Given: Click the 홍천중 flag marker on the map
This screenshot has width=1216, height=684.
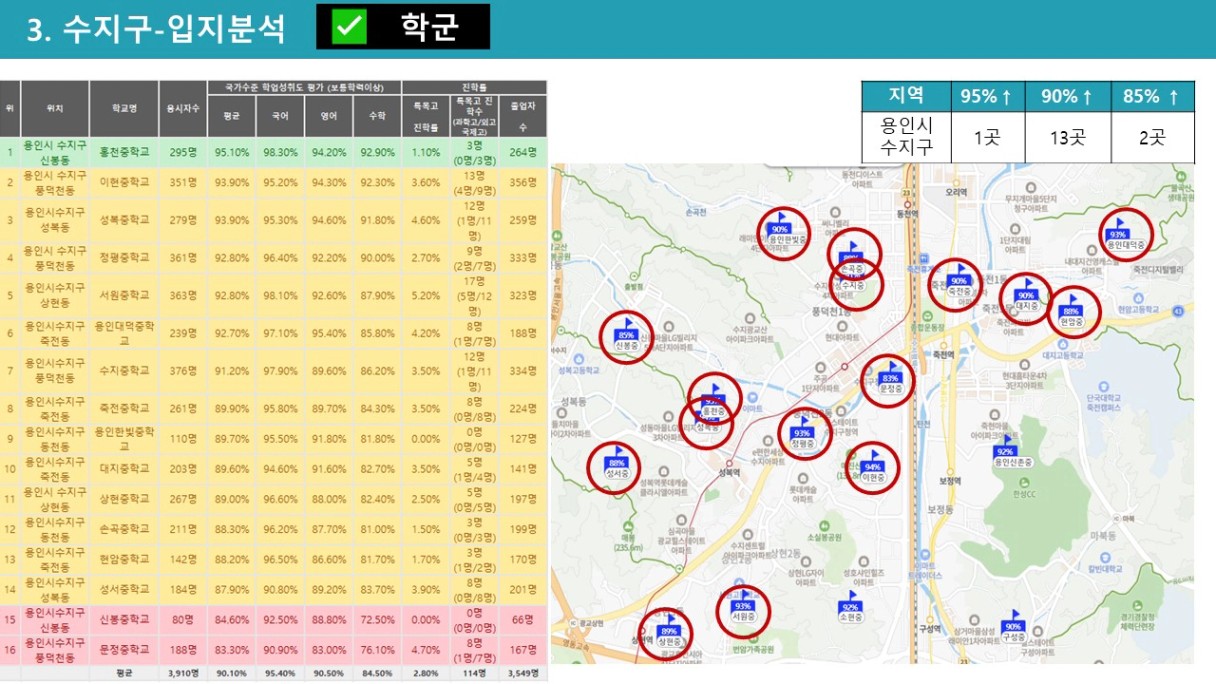Looking at the screenshot, I should [x=713, y=398].
